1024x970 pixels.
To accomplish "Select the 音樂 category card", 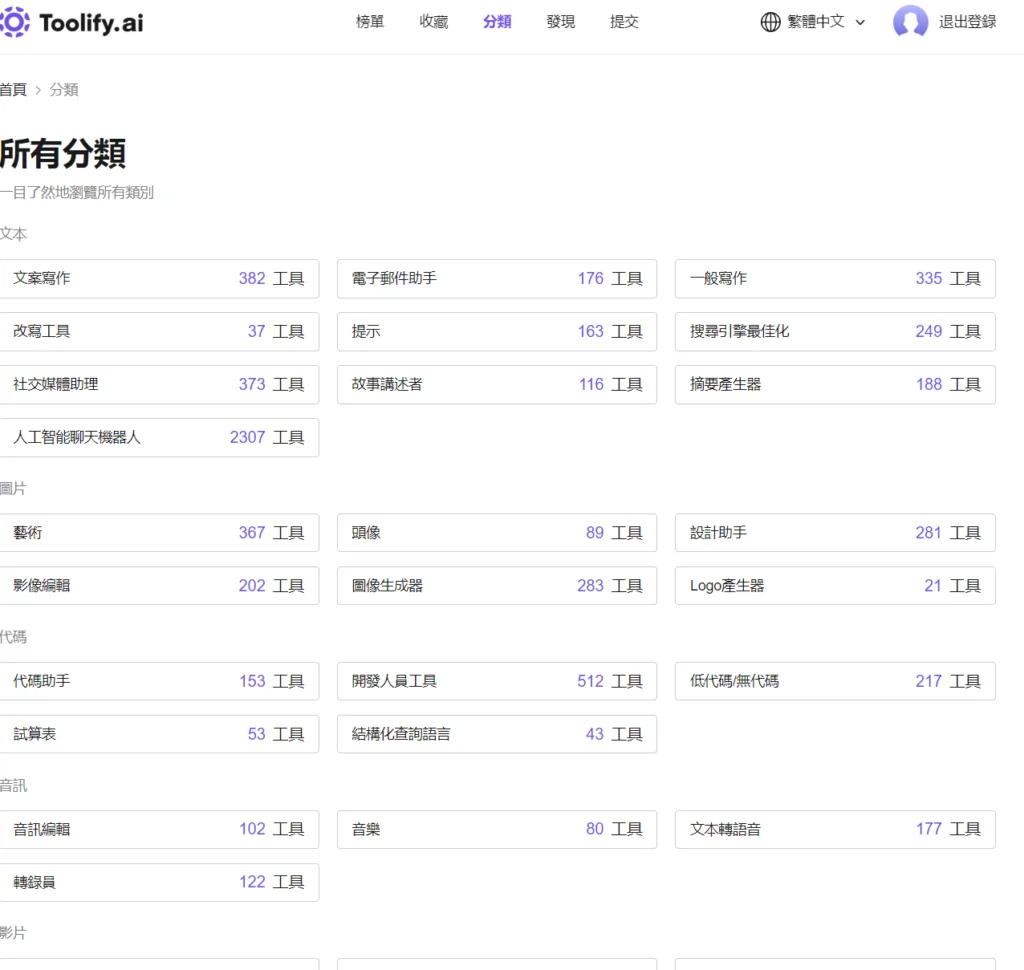I will (x=497, y=830).
